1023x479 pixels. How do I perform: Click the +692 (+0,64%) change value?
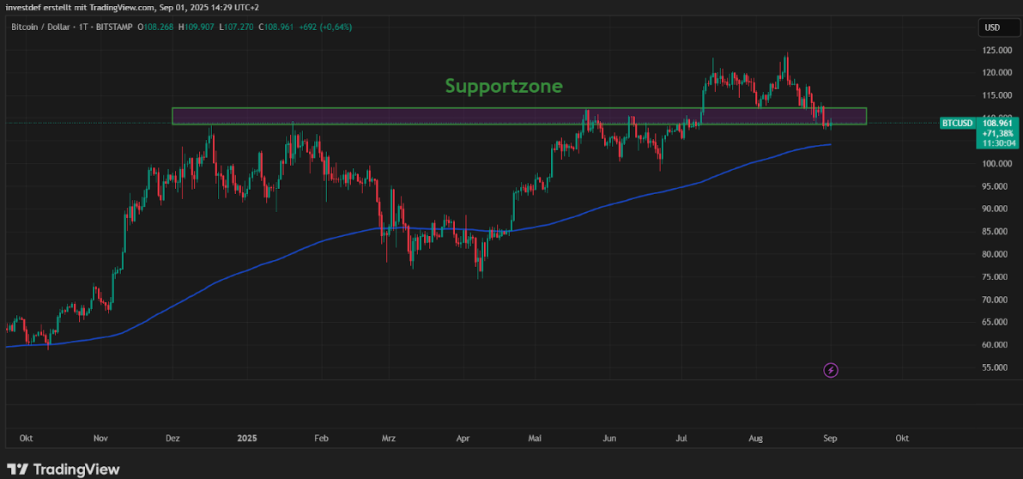tap(327, 25)
